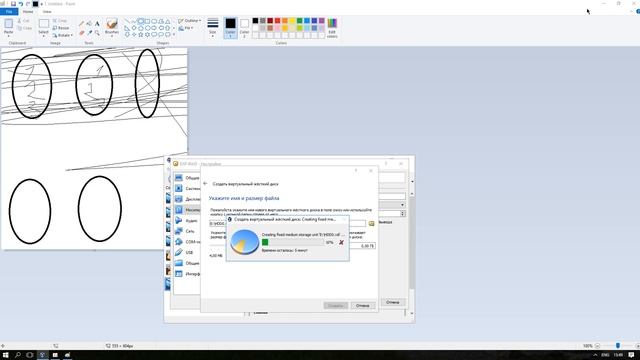The height and width of the screenshot is (360, 640).
Task: Click the Crop command
Action: (x=60, y=20)
